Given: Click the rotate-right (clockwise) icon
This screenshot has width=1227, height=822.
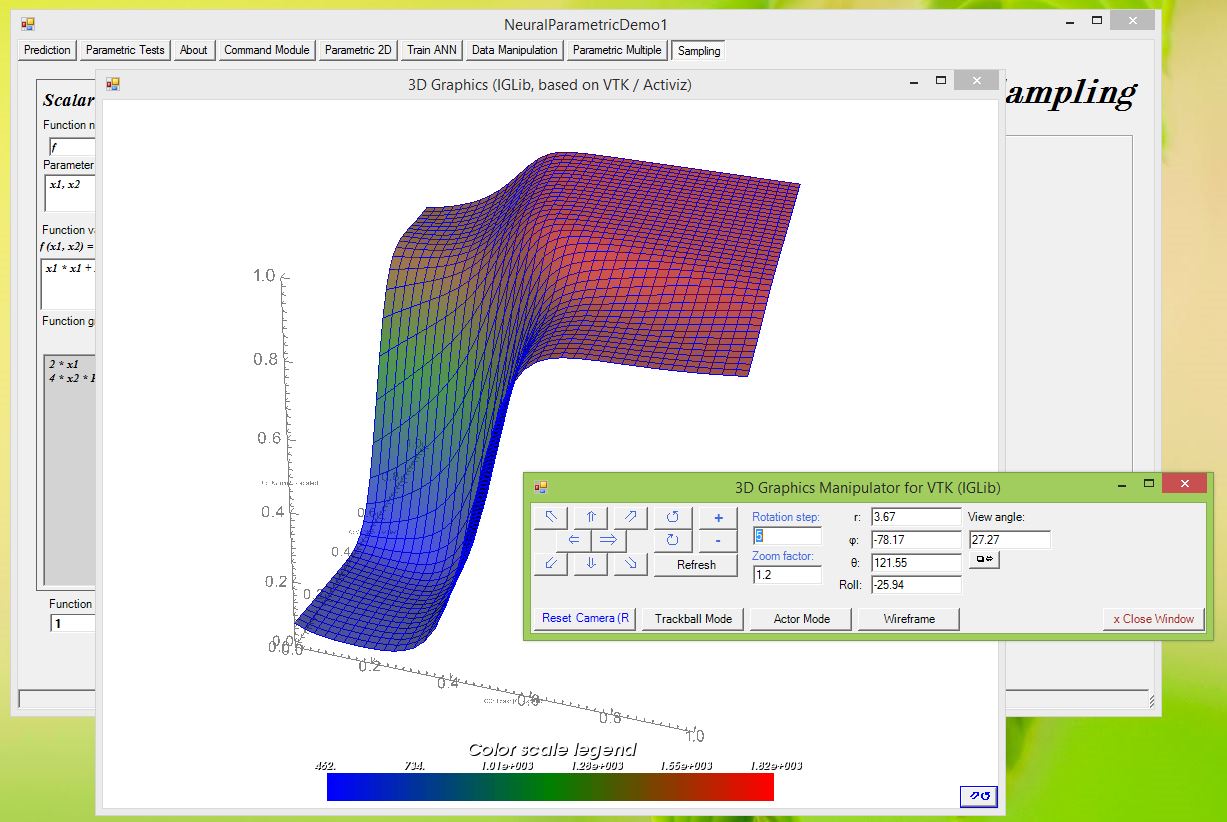Looking at the screenshot, I should (672, 540).
